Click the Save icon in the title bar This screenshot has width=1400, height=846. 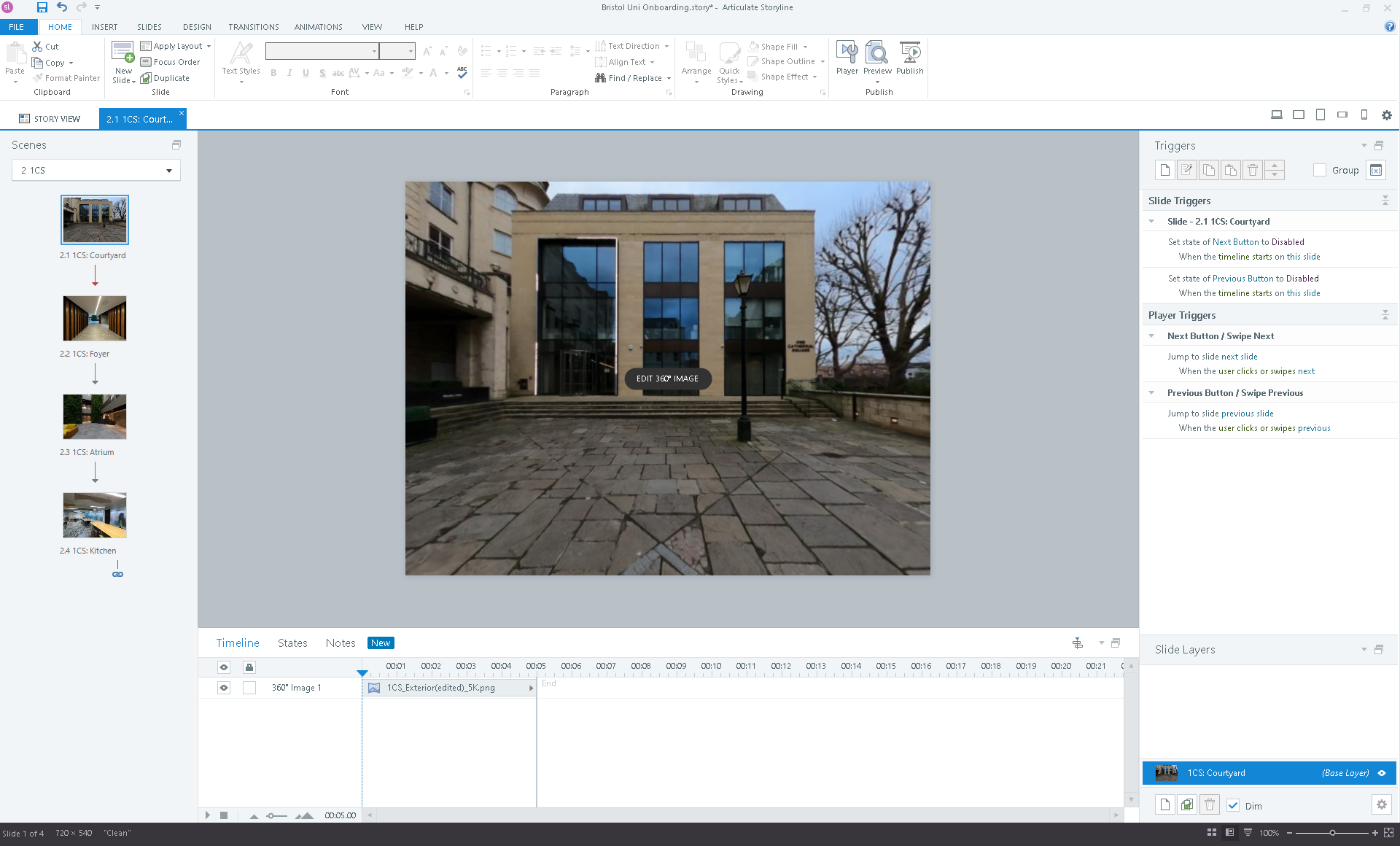42,7
